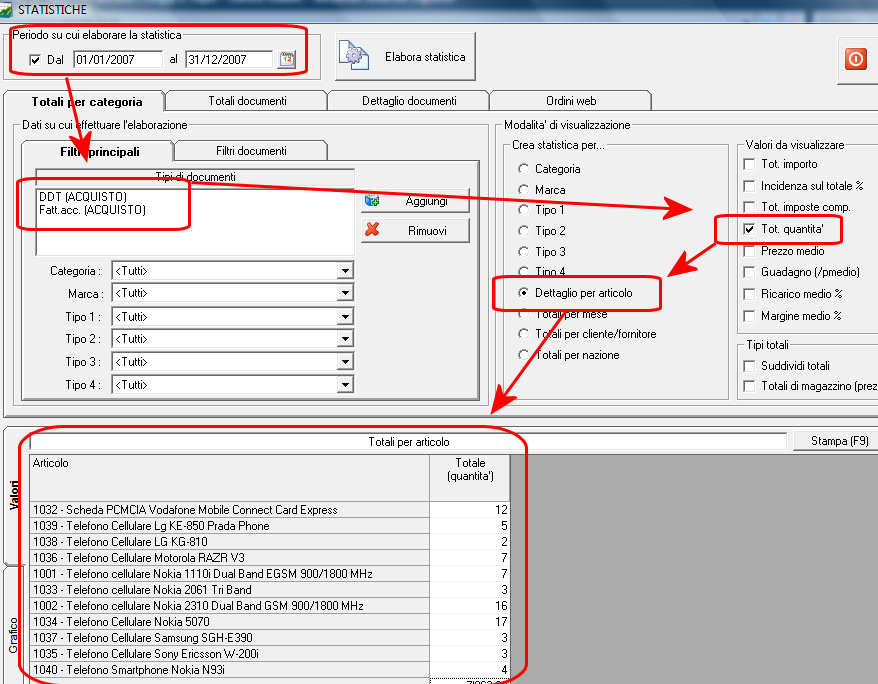Select the Grafico vertical tab
Screen dimensions: 878x684
(x=13, y=634)
